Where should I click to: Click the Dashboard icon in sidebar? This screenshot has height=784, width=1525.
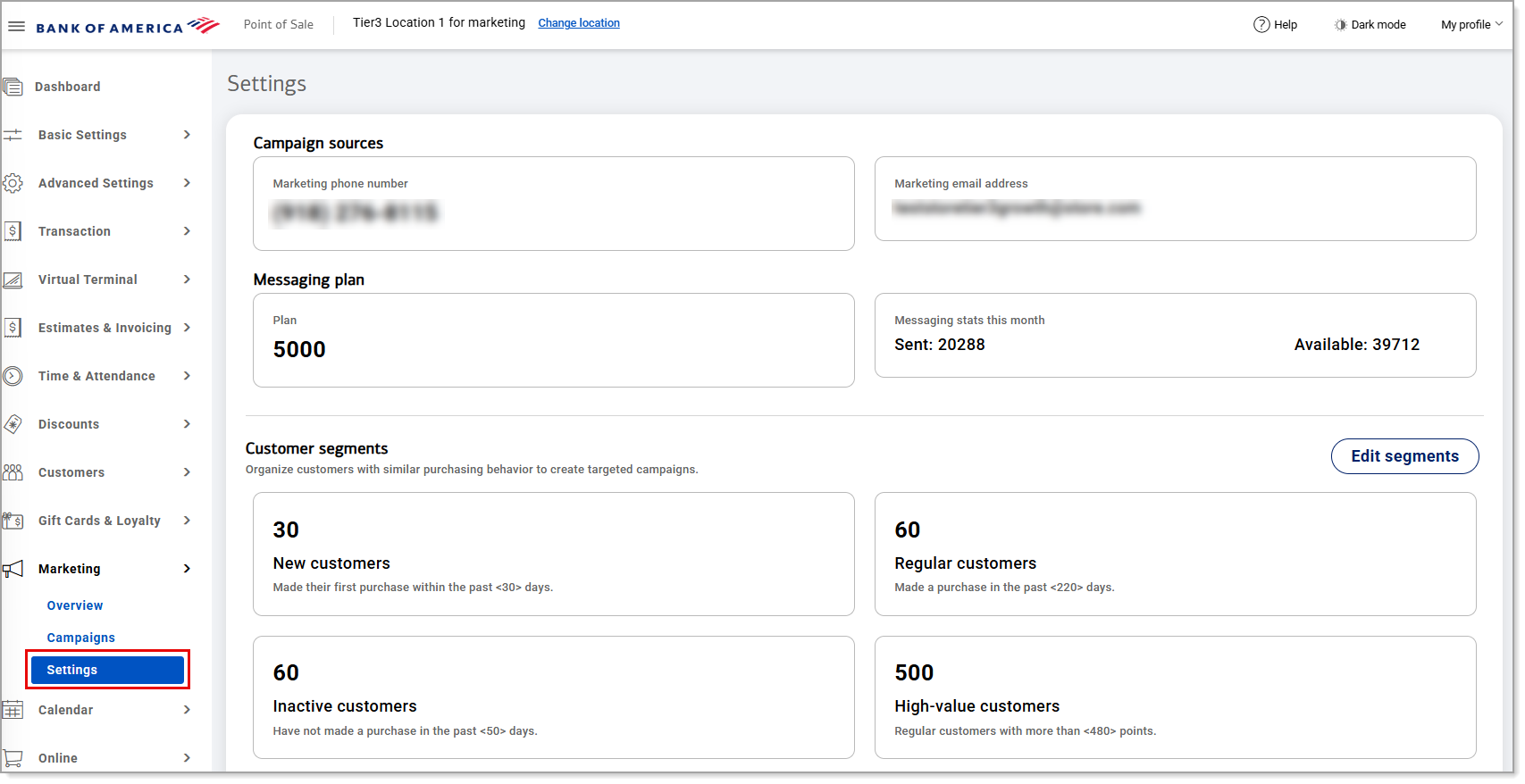[13, 87]
